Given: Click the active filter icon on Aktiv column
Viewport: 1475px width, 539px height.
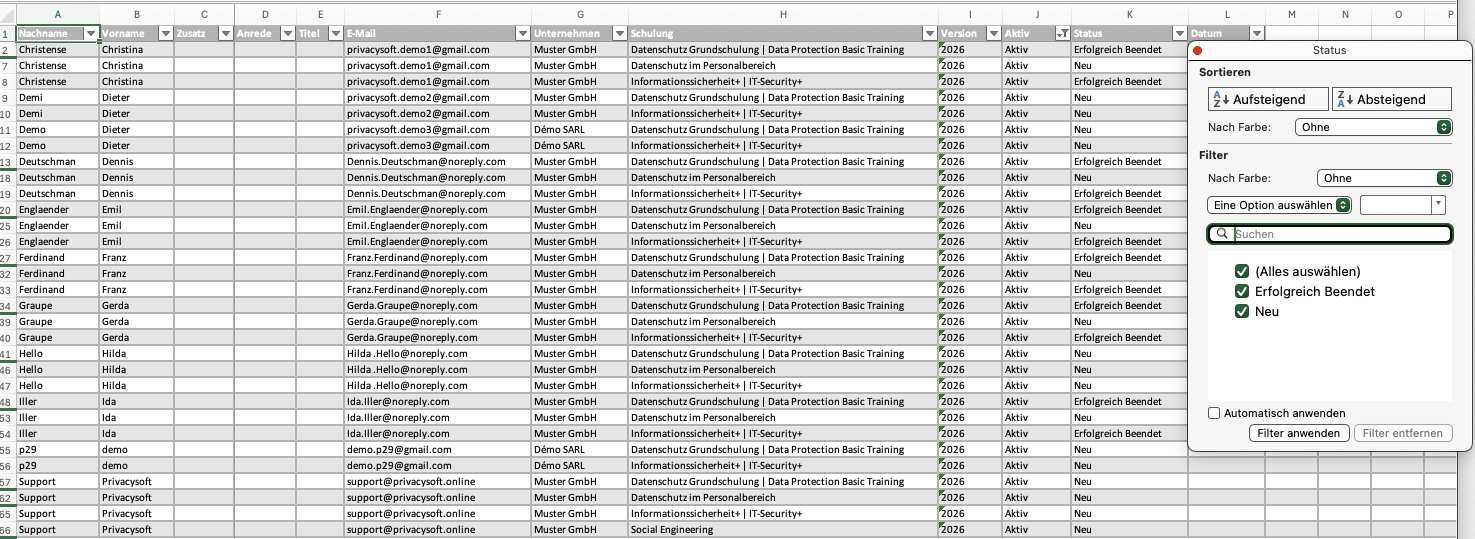Looking at the screenshot, I should 1062,34.
